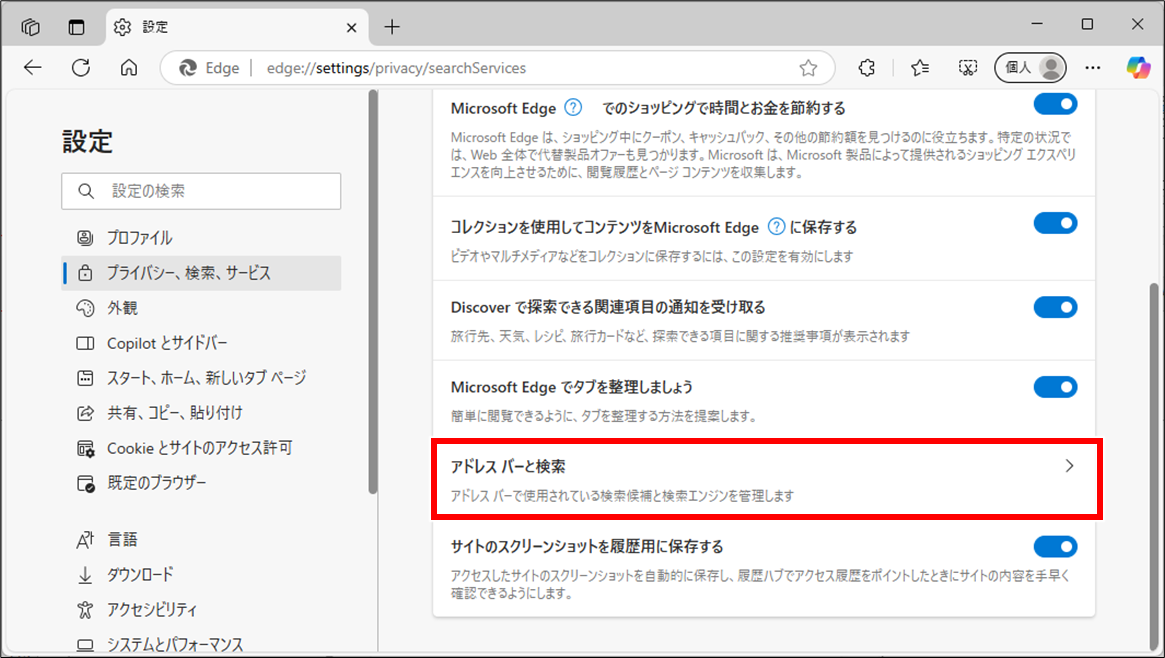1165x658 pixels.
Task: Toggle コレクション content saving switch
Action: coord(1055,223)
